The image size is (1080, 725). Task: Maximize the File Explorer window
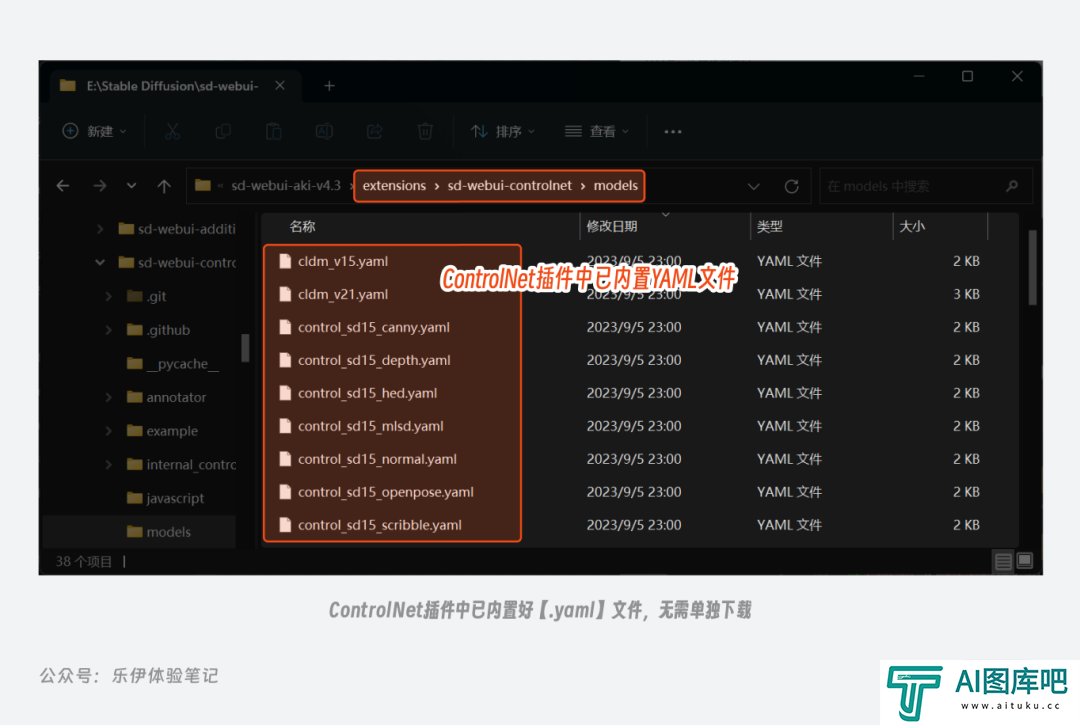(968, 76)
